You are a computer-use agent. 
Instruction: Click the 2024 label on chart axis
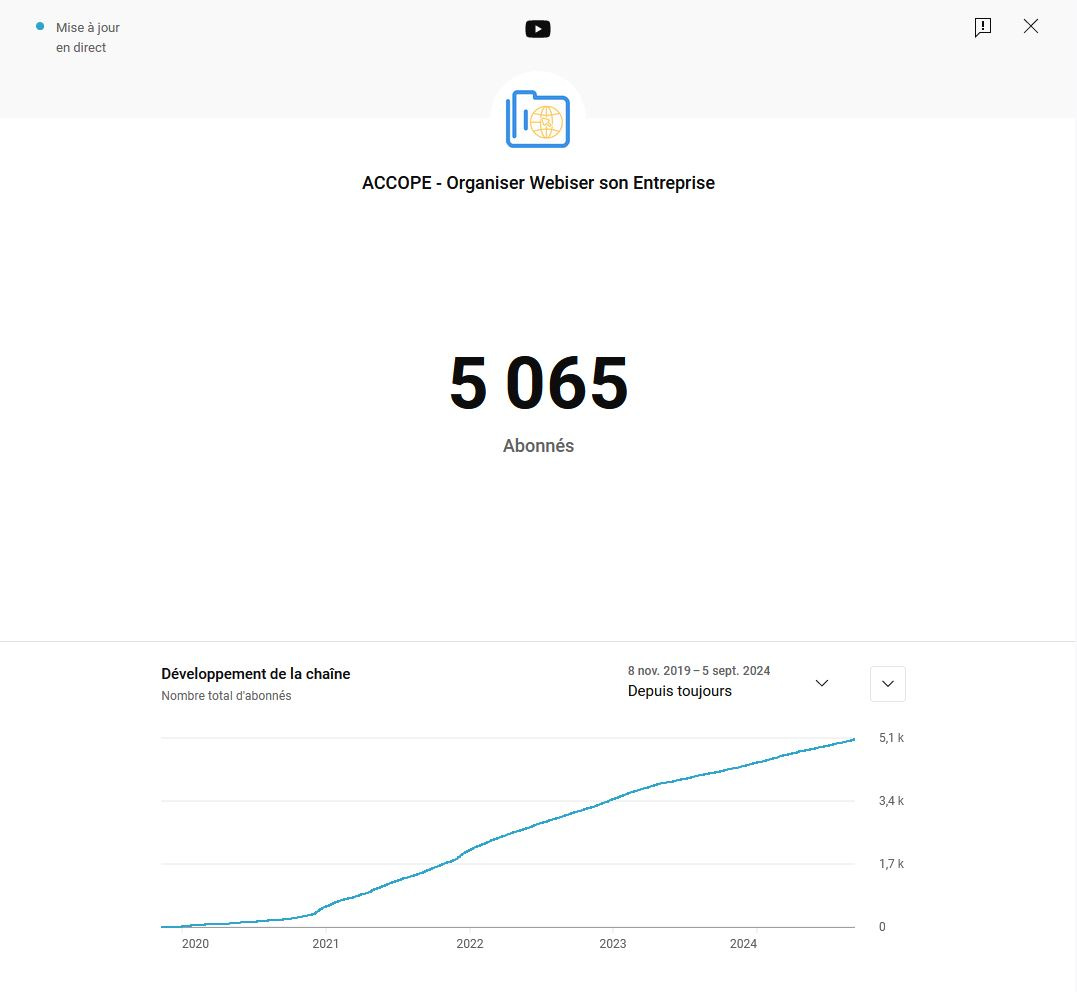coord(743,944)
